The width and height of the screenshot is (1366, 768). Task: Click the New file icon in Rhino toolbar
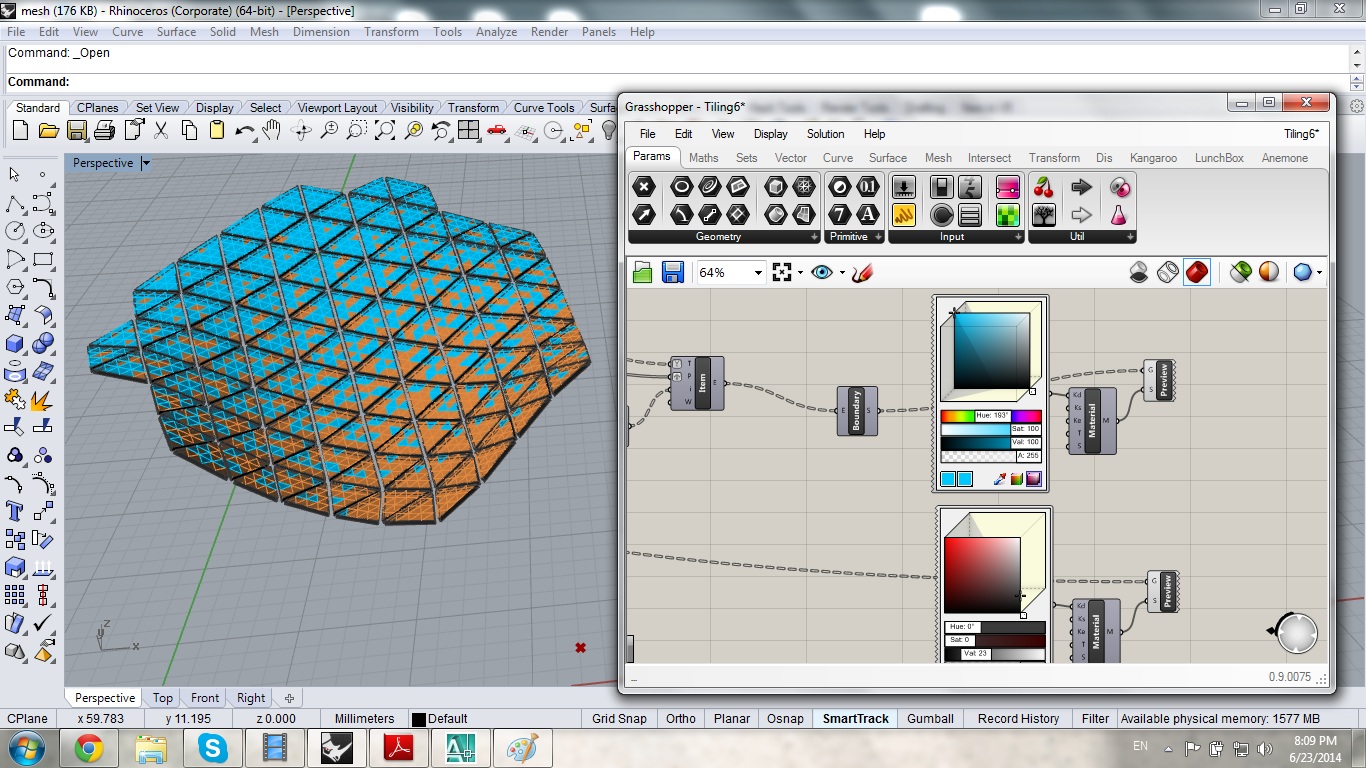click(x=20, y=130)
